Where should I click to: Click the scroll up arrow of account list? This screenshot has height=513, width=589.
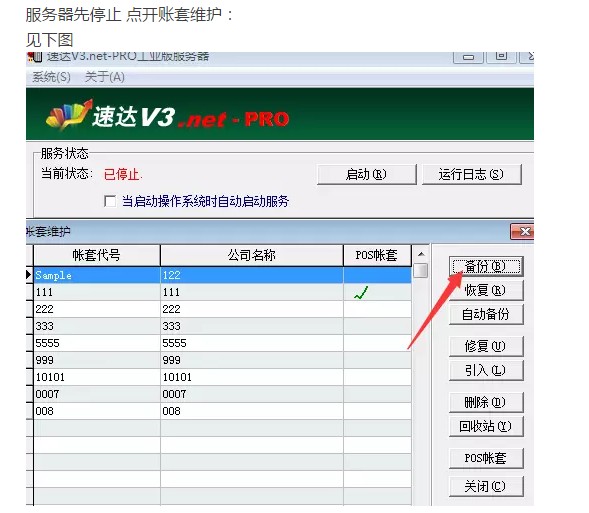point(421,254)
